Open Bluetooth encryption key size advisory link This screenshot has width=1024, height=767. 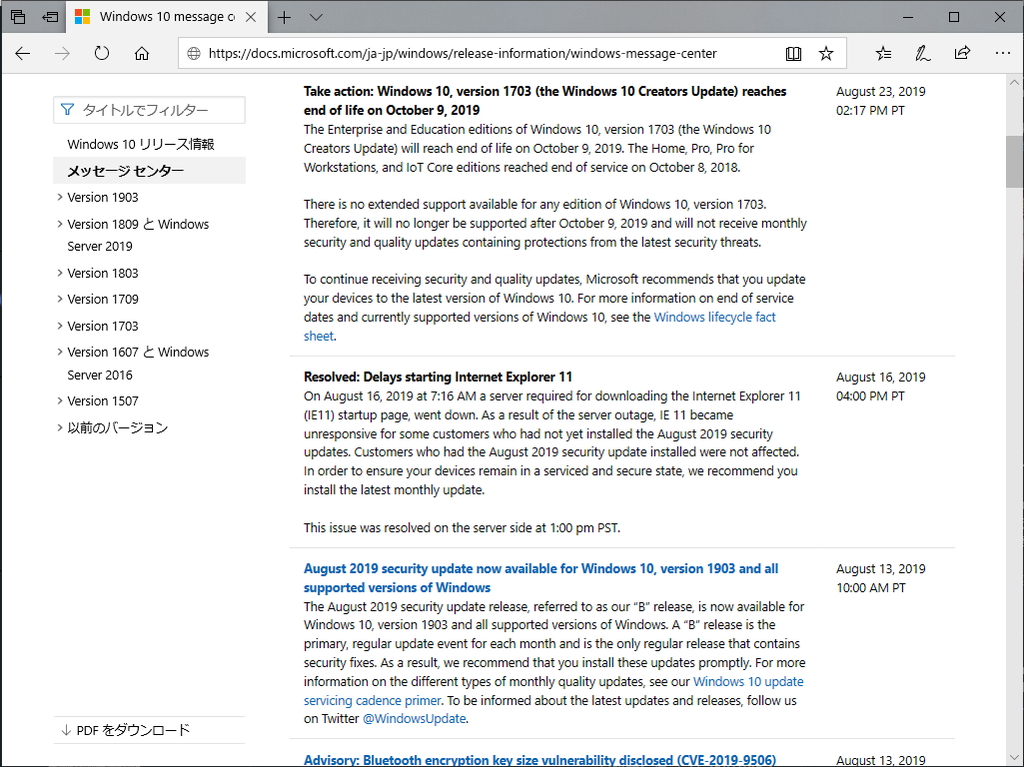539,760
